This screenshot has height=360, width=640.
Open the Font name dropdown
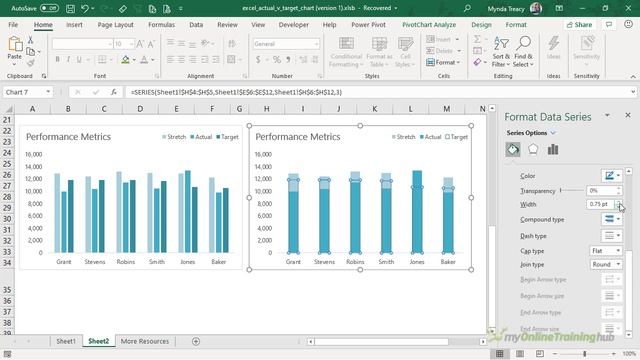110,44
